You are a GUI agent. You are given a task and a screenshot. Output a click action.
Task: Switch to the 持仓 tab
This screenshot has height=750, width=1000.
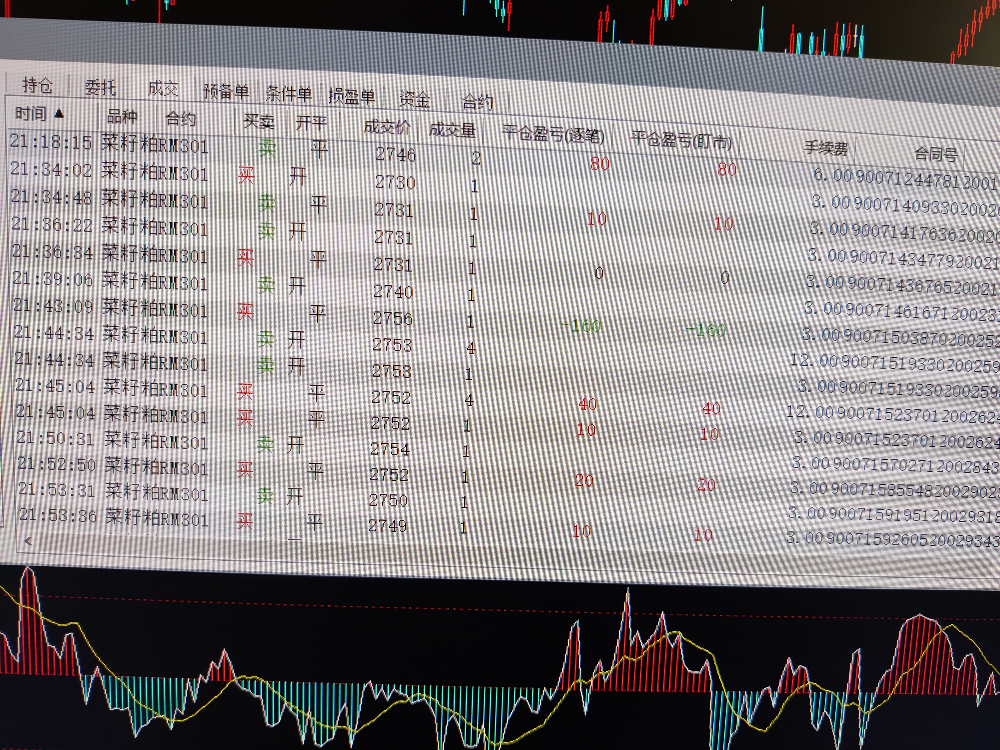(37, 85)
